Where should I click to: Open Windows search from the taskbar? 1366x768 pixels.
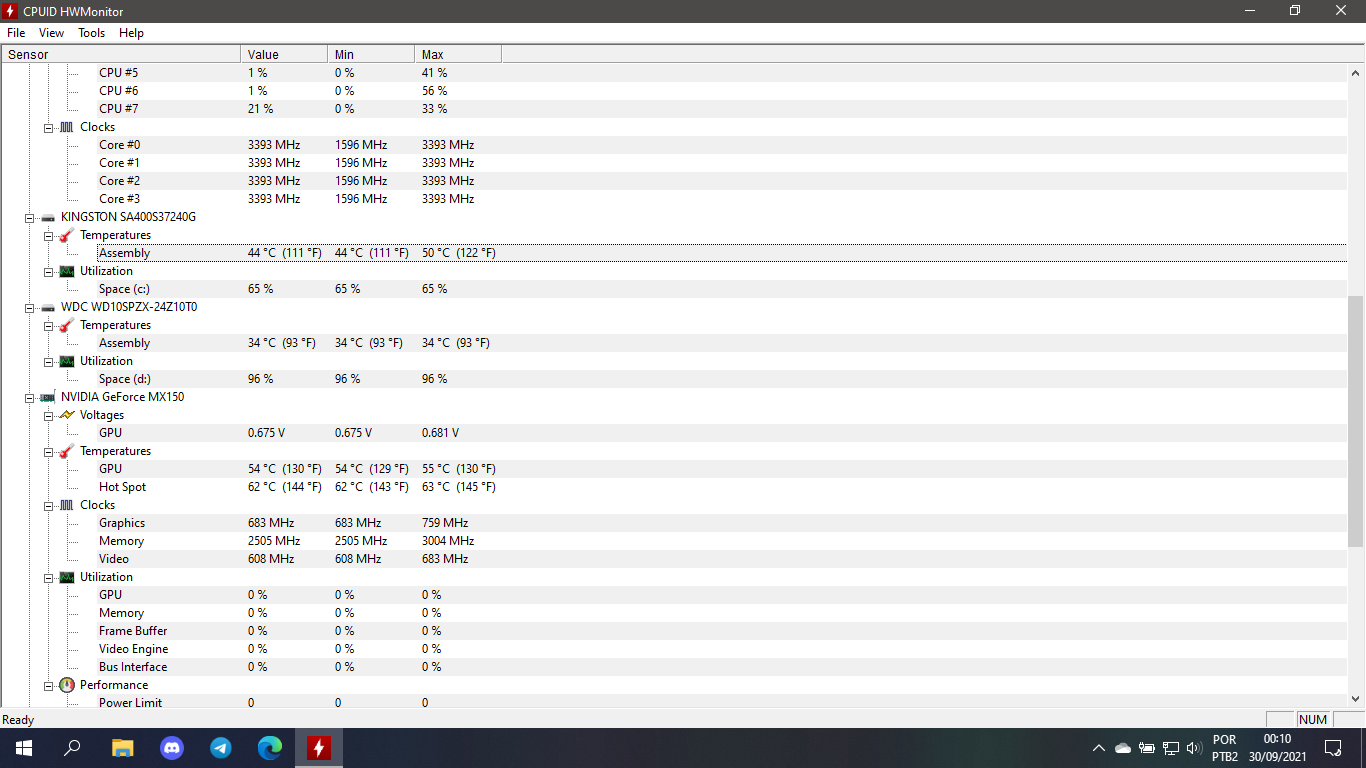coord(72,748)
